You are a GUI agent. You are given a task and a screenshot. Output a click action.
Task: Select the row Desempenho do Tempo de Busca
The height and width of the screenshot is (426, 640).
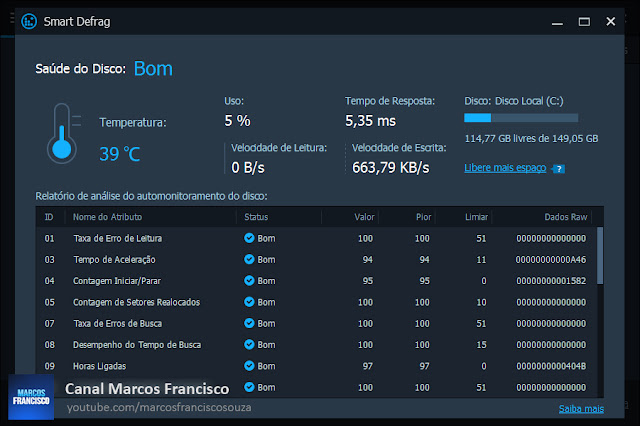tap(316, 345)
